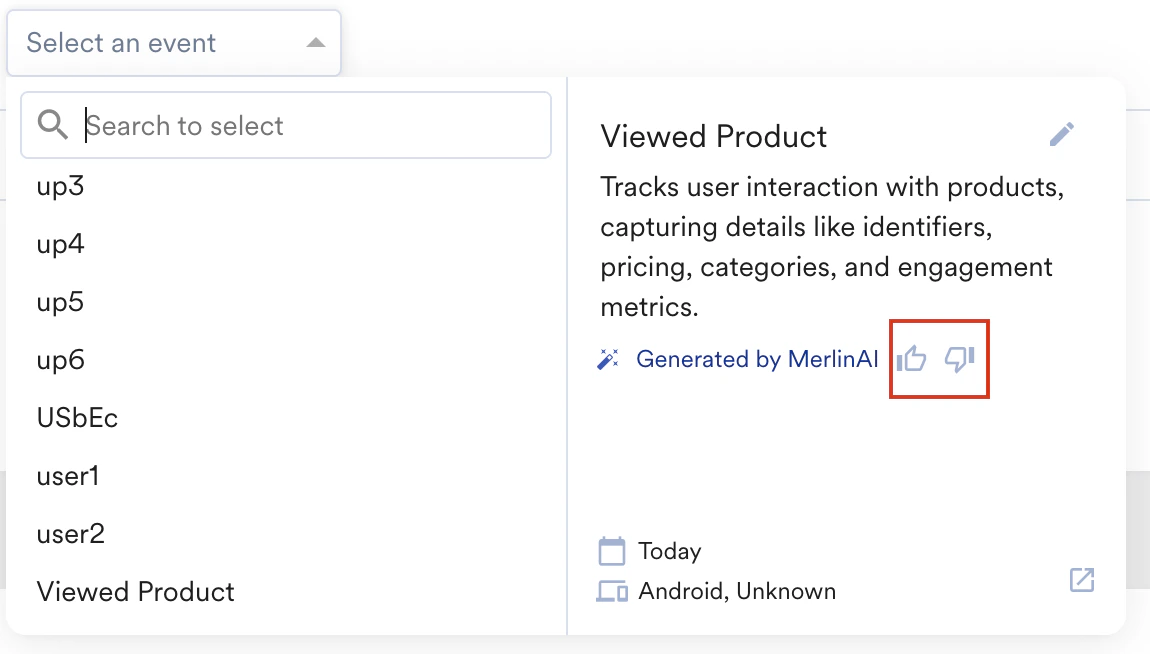
Task: Open Viewed Product via the external link icon
Action: [x=1082, y=579]
